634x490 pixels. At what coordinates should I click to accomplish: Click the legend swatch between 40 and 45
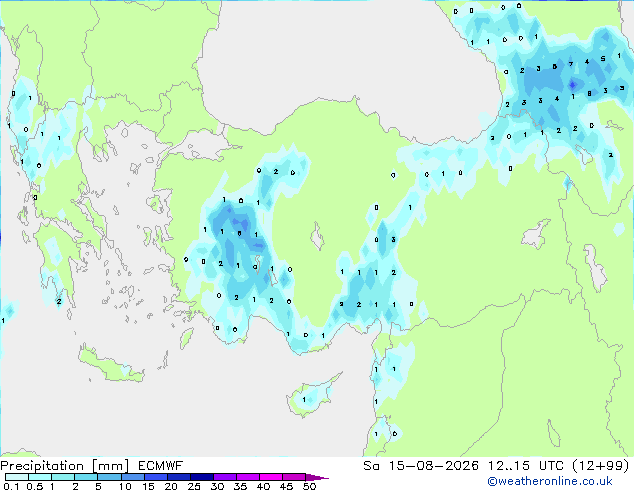pos(271,477)
